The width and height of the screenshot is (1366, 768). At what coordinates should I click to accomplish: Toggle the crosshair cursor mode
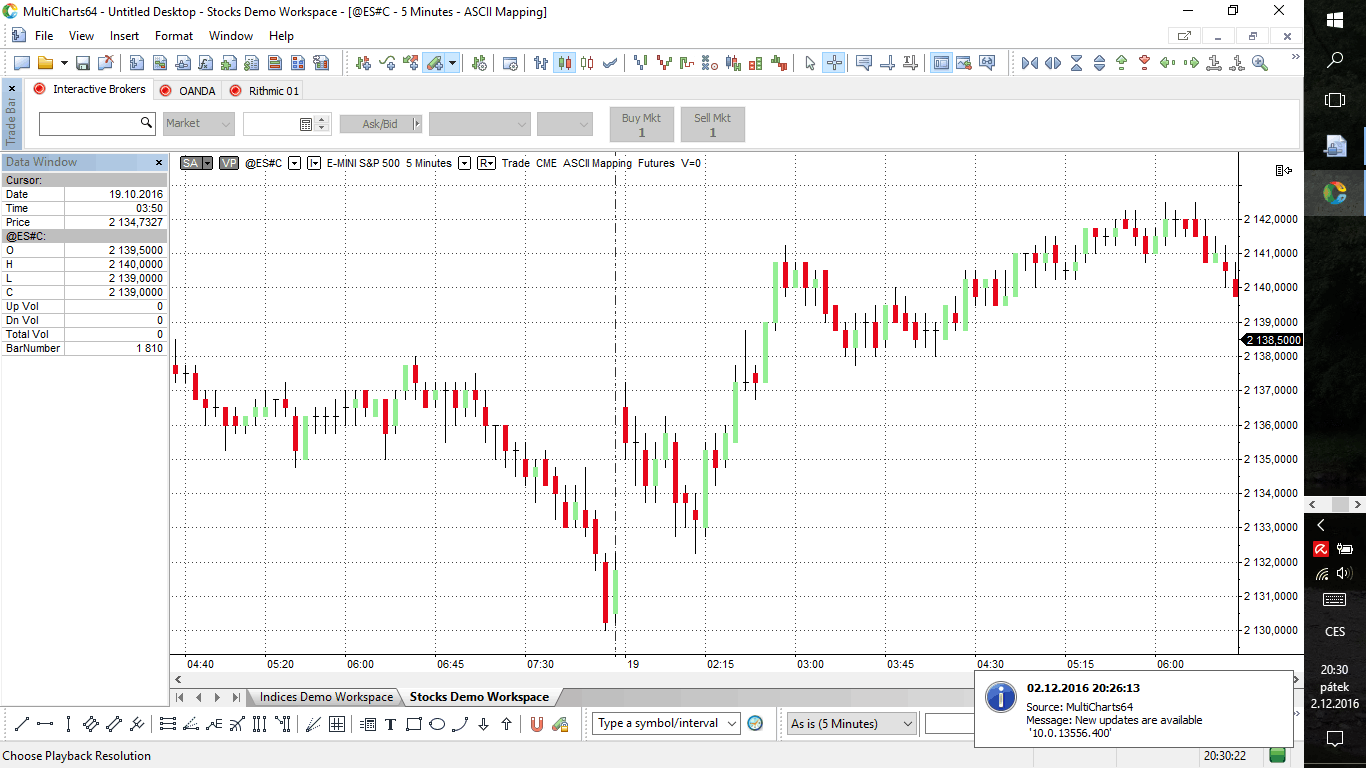coord(834,63)
